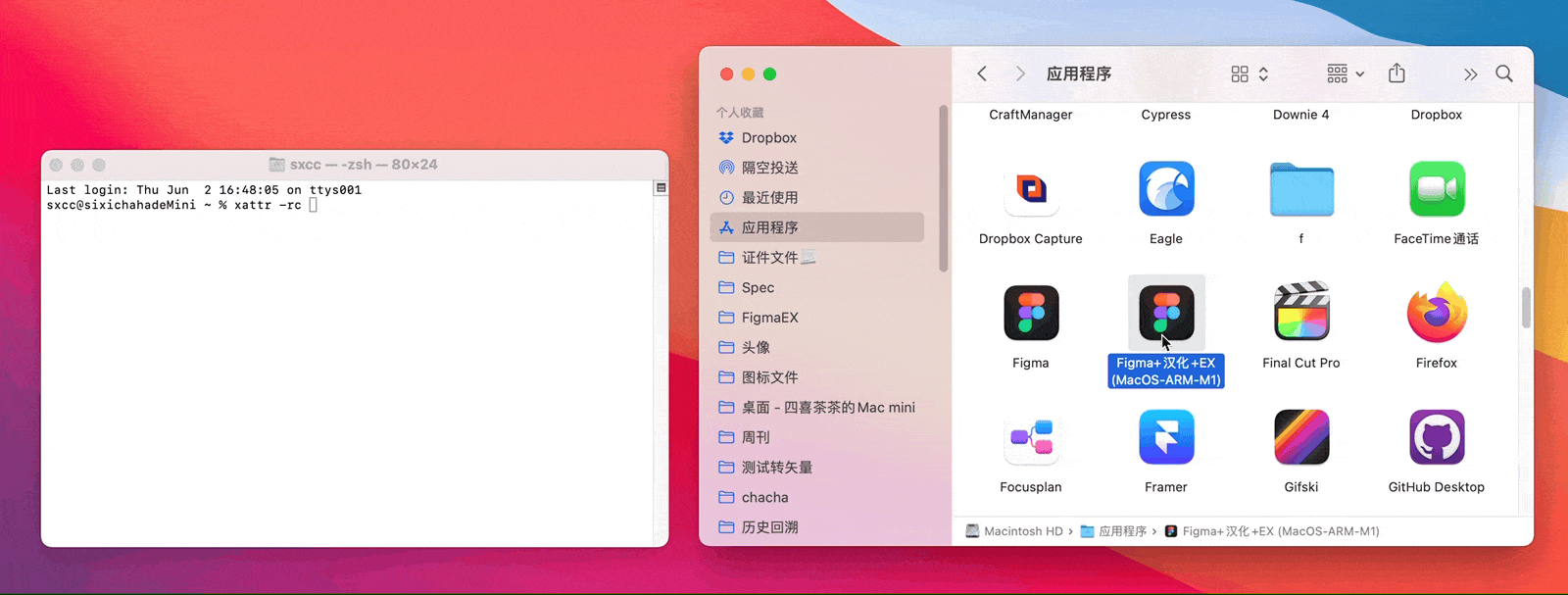Select the blue folder named f
Viewport: 1568px width, 595px height.
[1301, 189]
